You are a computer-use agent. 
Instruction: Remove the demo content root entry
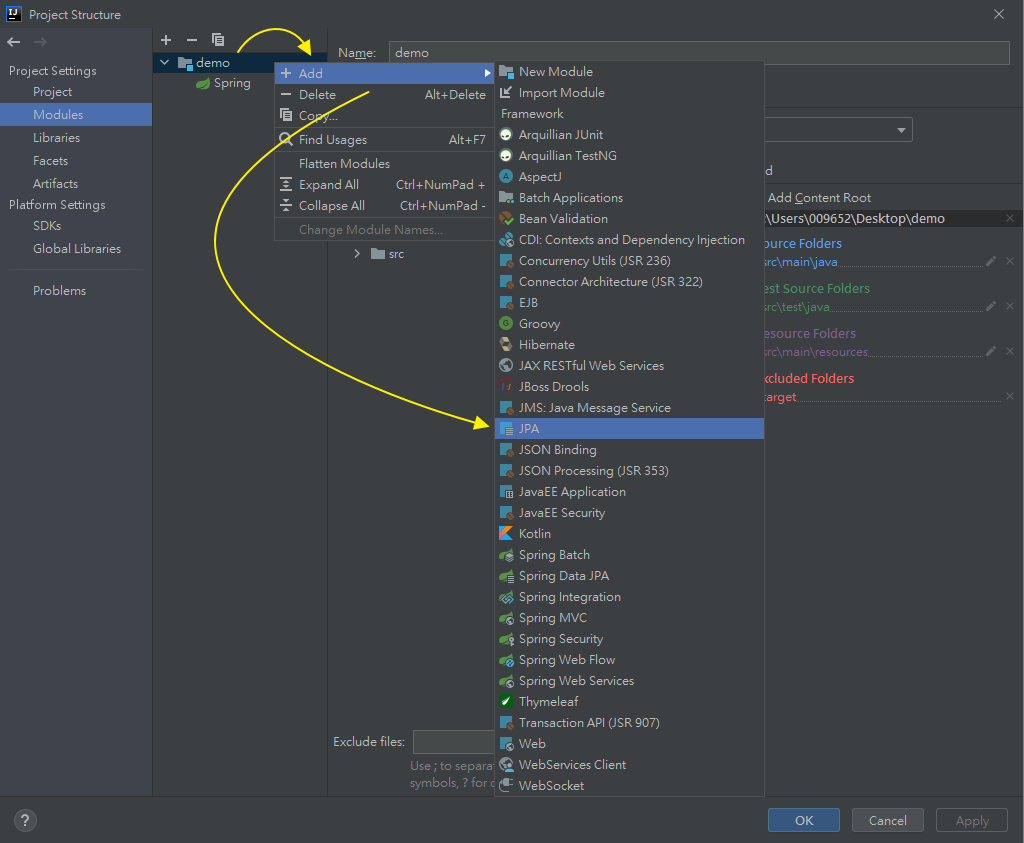tap(1009, 218)
